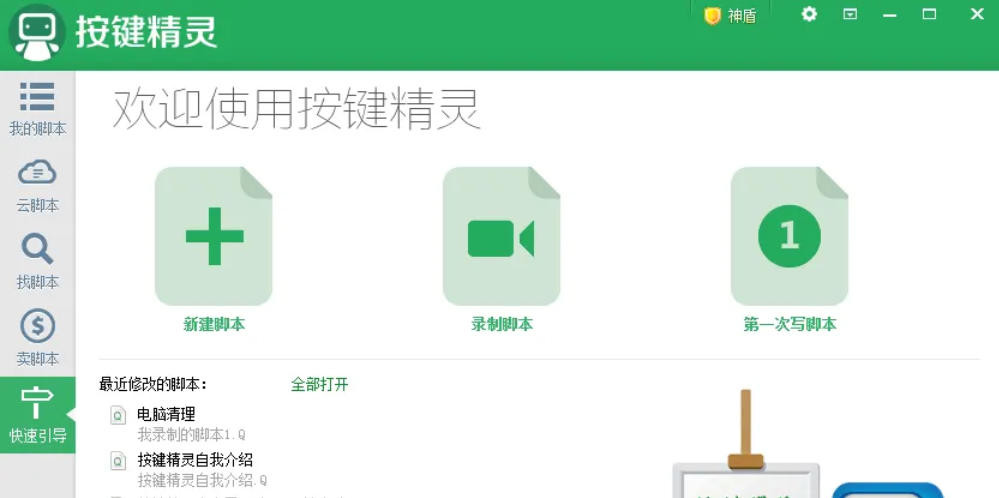Open recent script 按键精灵自我介绍
Image resolution: width=999 pixels, height=498 pixels.
(194, 459)
